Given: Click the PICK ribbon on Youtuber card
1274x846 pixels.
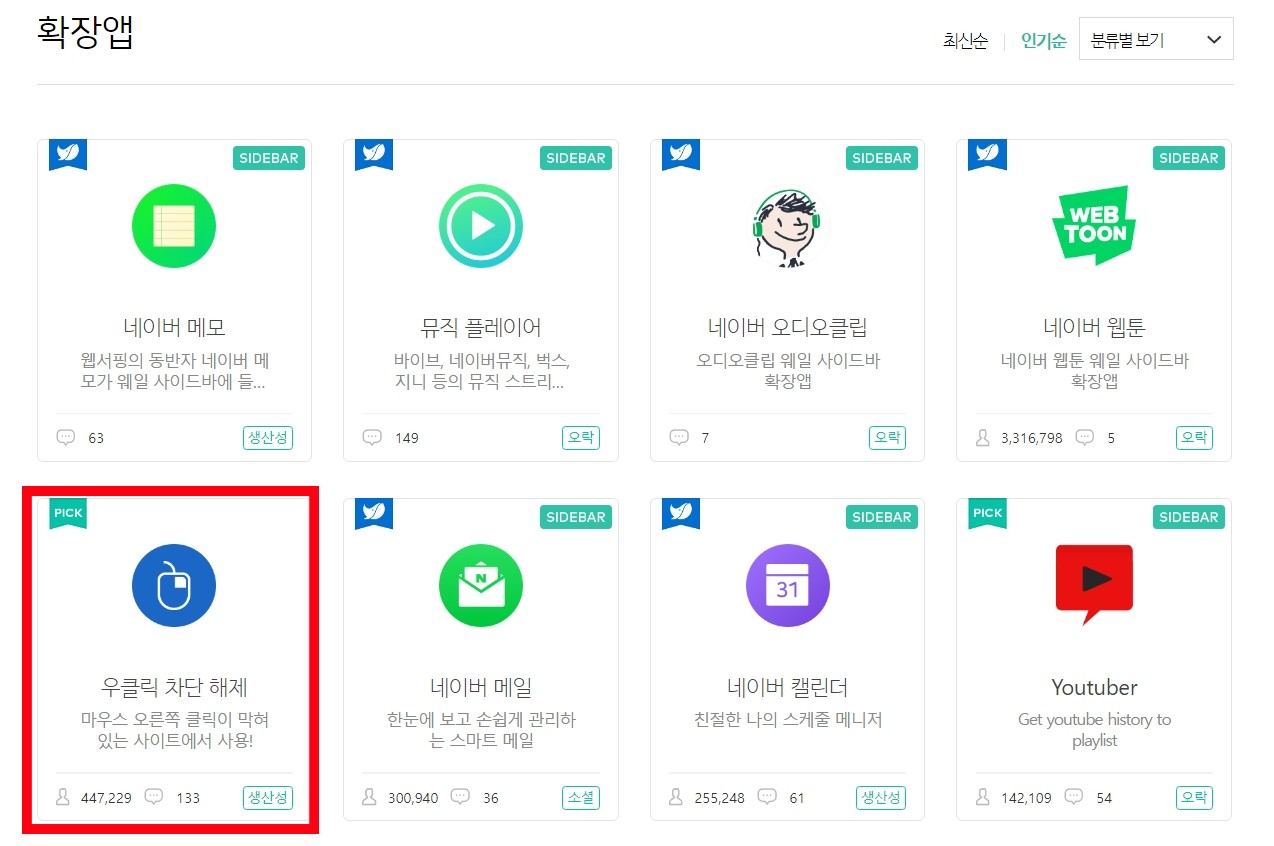Looking at the screenshot, I should pyautogui.click(x=987, y=514).
